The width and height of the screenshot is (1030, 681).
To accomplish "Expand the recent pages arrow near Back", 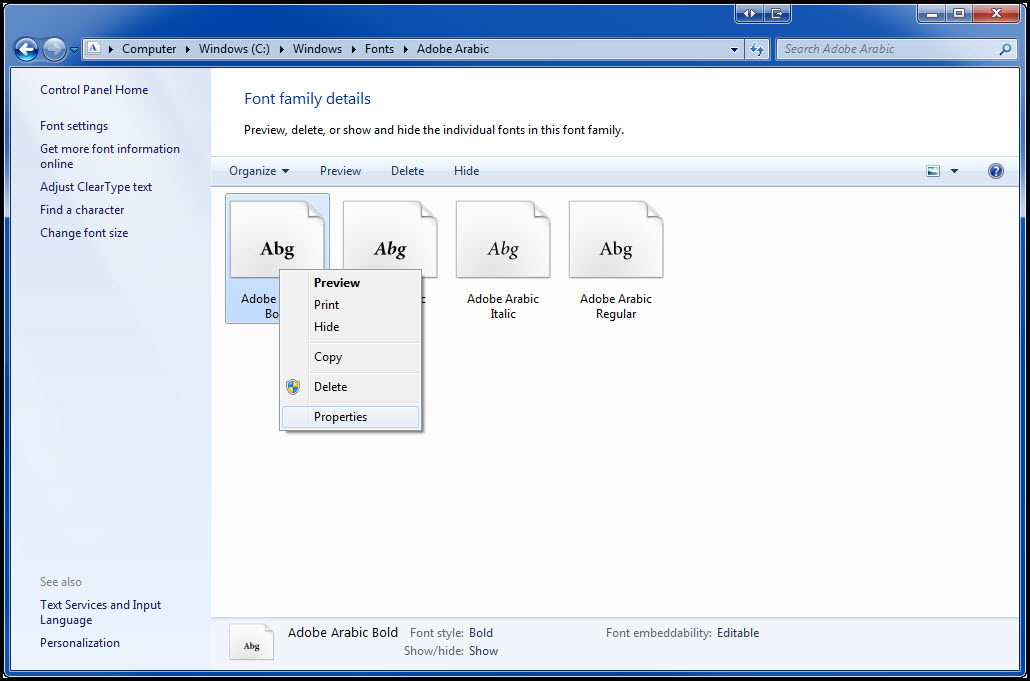I will (75, 50).
